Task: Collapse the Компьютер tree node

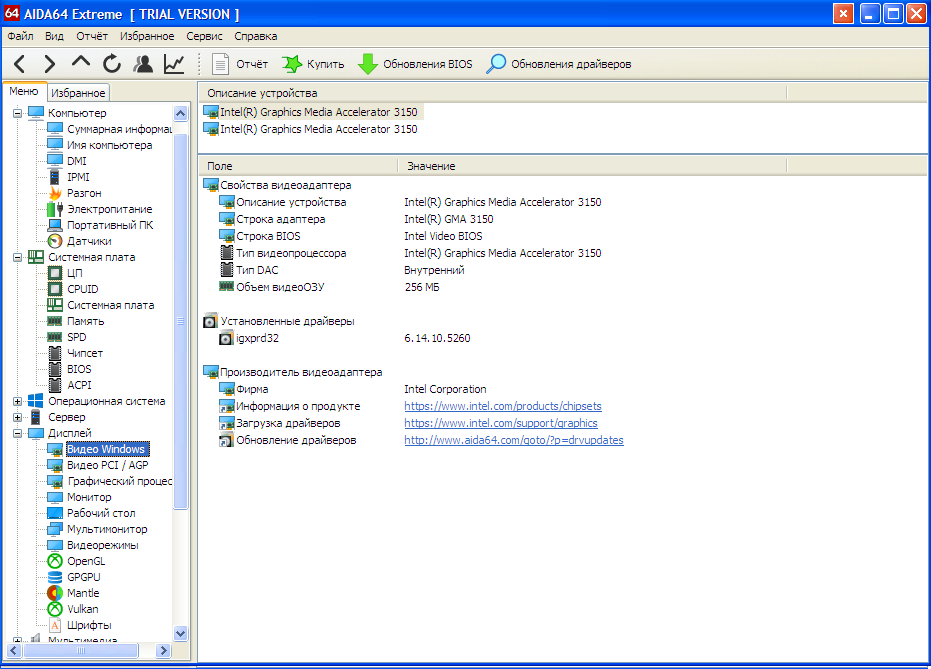Action: click(17, 113)
